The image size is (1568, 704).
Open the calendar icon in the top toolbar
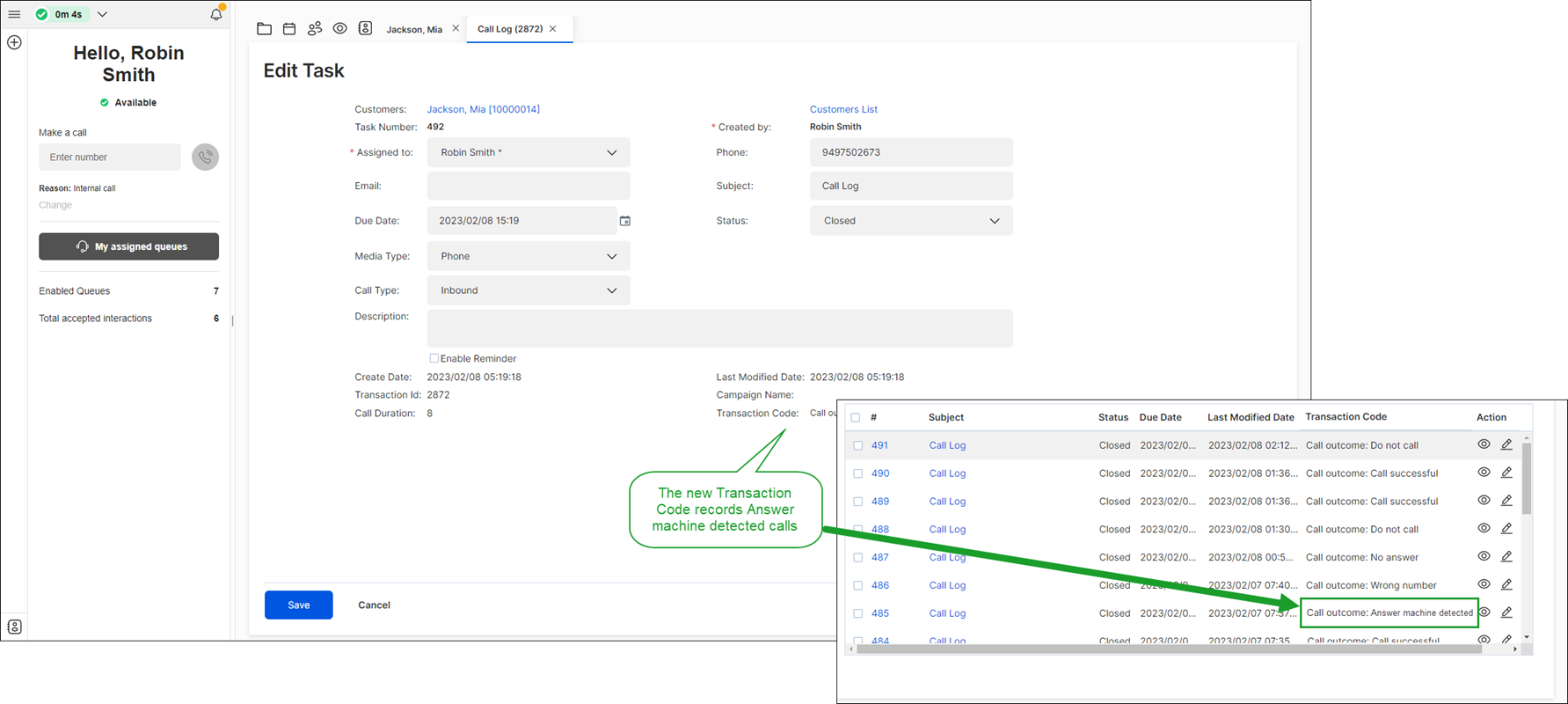click(x=289, y=29)
